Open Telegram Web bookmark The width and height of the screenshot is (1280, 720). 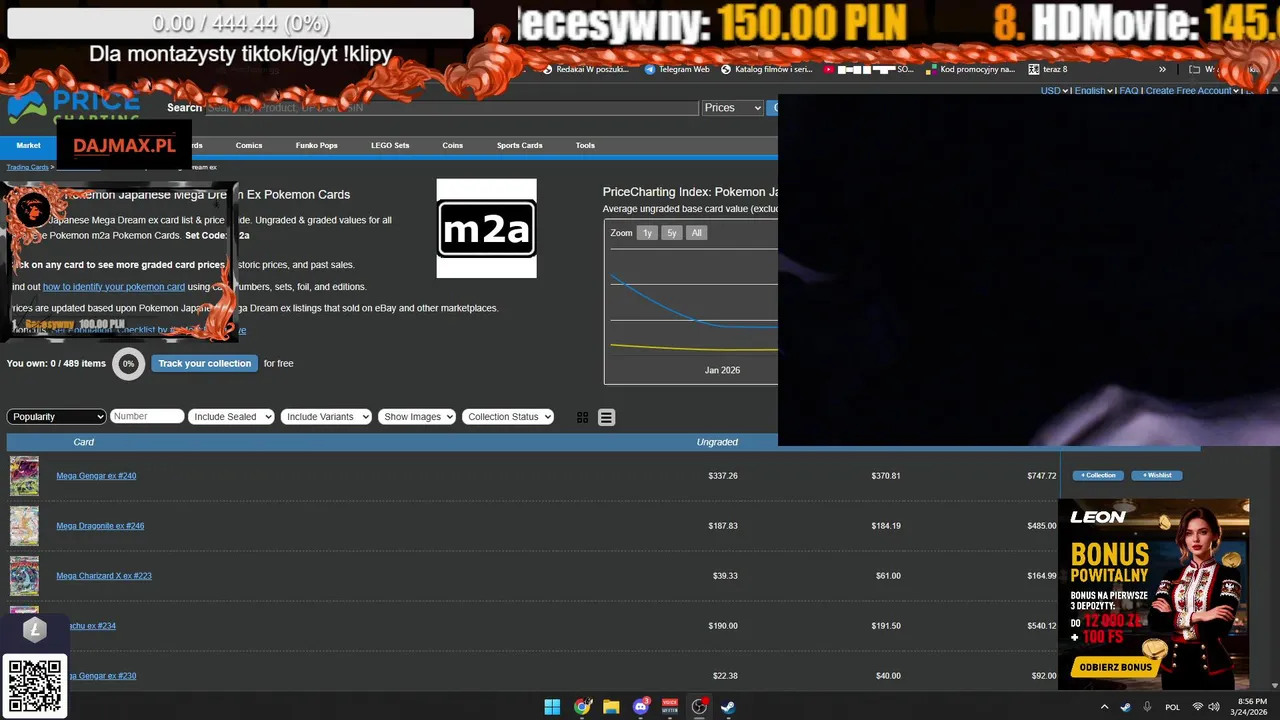click(x=677, y=69)
